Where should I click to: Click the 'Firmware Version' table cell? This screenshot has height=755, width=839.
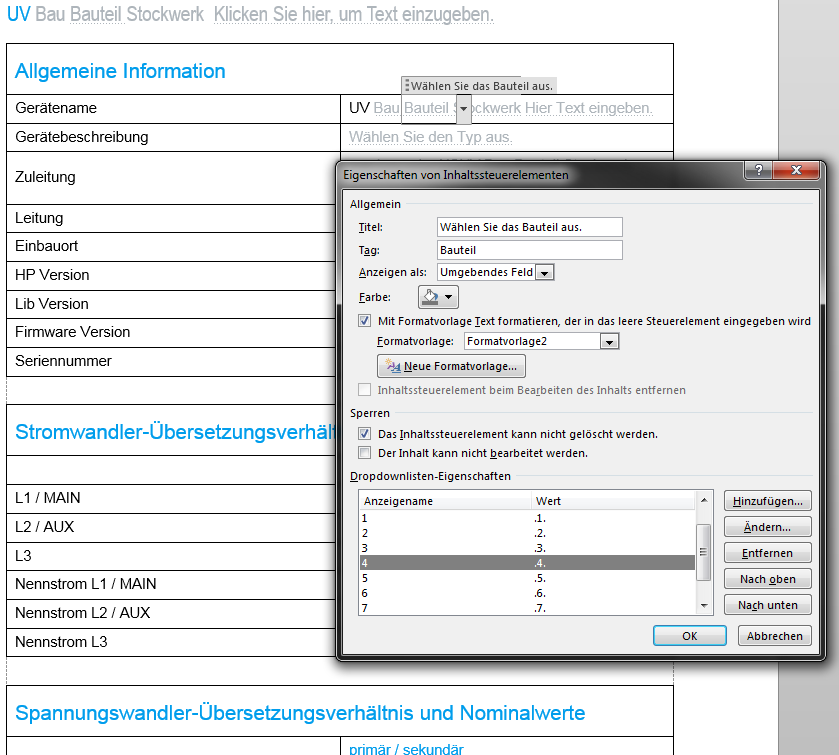pos(173,333)
